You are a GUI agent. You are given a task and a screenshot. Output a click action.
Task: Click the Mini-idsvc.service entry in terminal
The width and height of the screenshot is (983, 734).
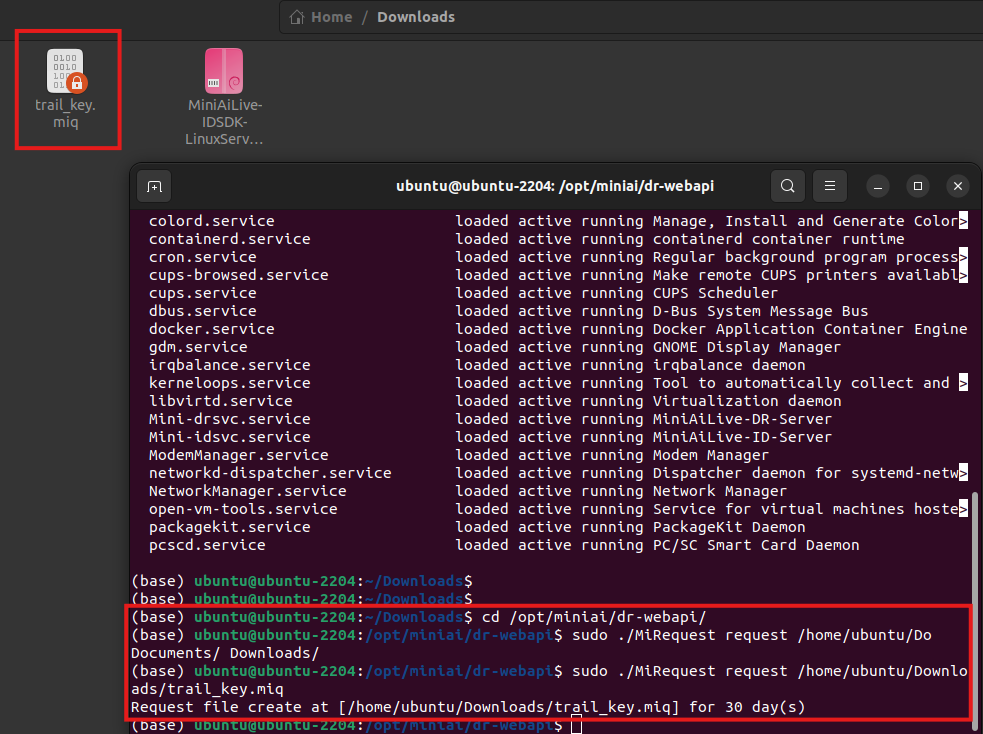(229, 437)
